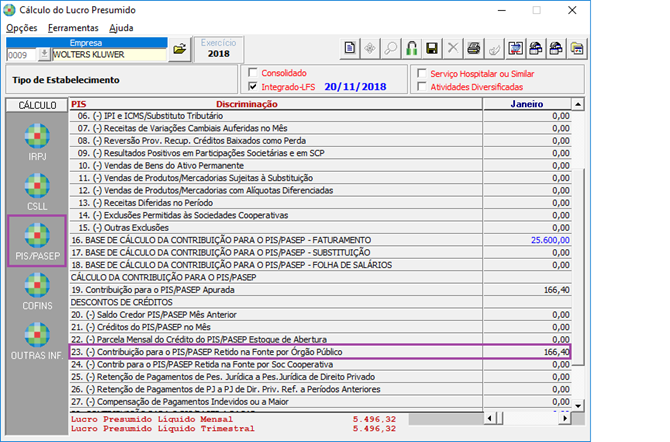
Task: Click the application icon in title bar
Action: (9, 10)
